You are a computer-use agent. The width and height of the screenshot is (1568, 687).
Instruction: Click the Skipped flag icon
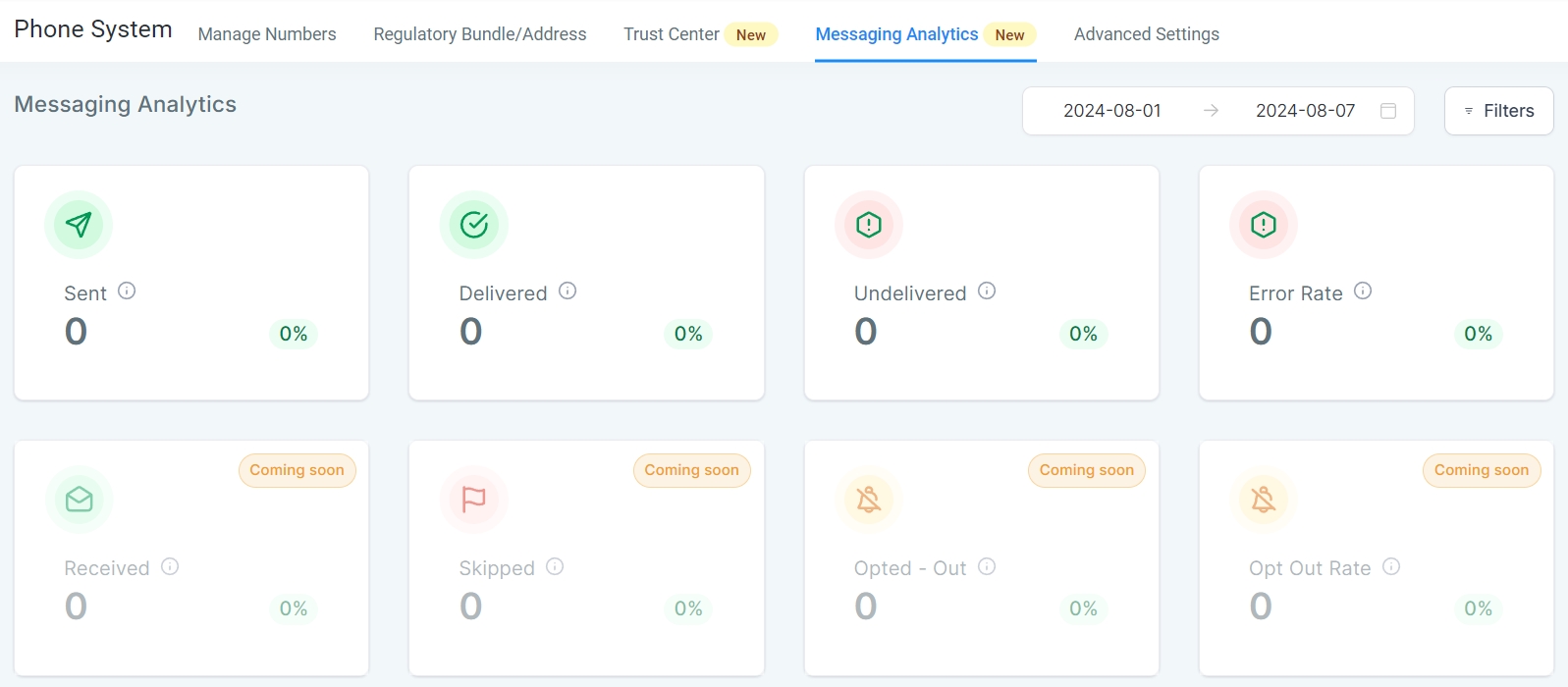coord(474,500)
